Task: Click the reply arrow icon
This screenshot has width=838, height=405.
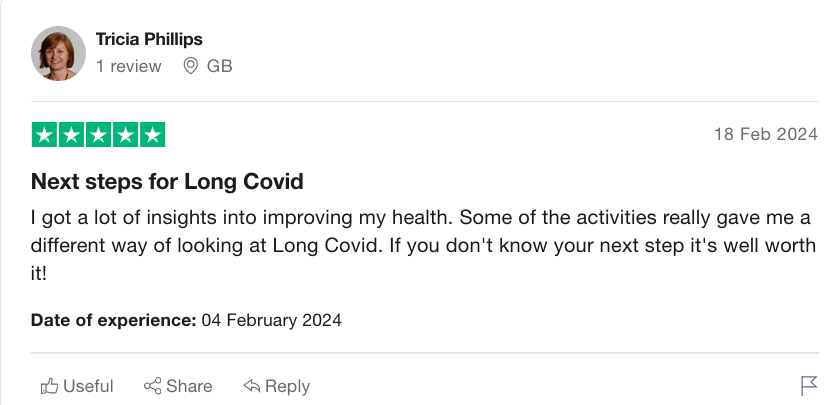Action: pos(251,386)
